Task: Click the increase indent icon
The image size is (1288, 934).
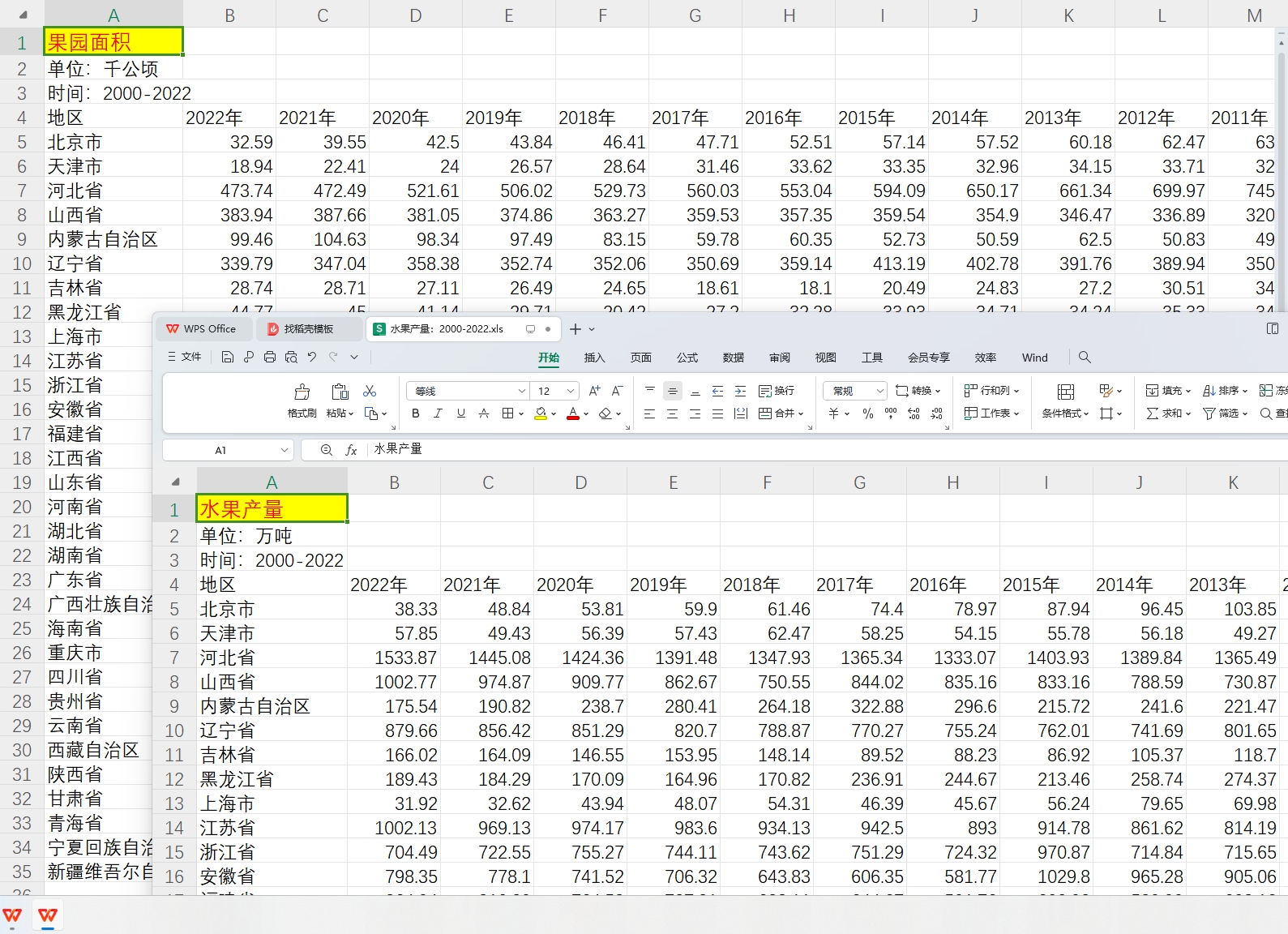Action: [740, 391]
